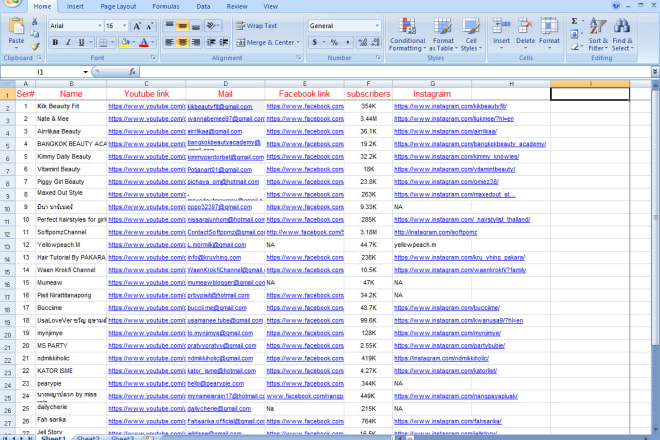Toggle Underline formatting

81,43
